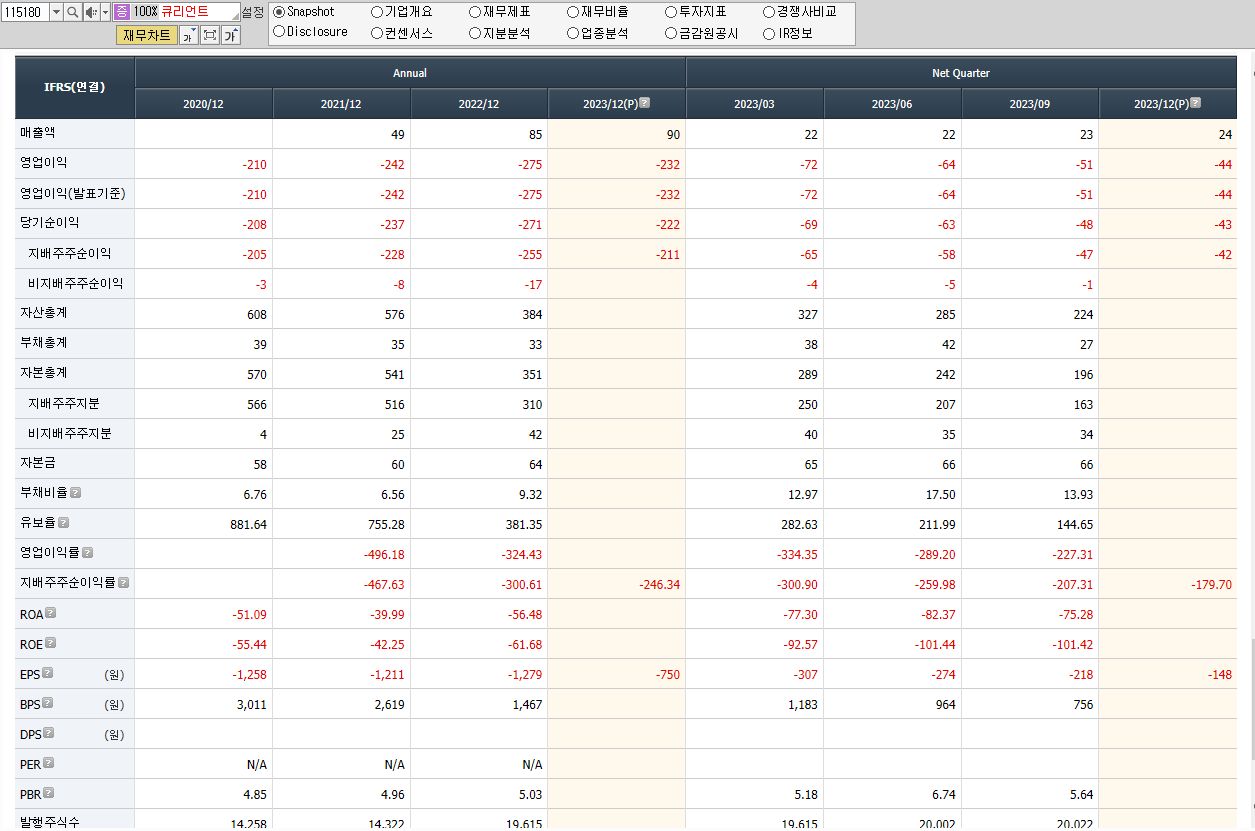
Task: Click the 2020/12 column header
Action: pos(204,104)
